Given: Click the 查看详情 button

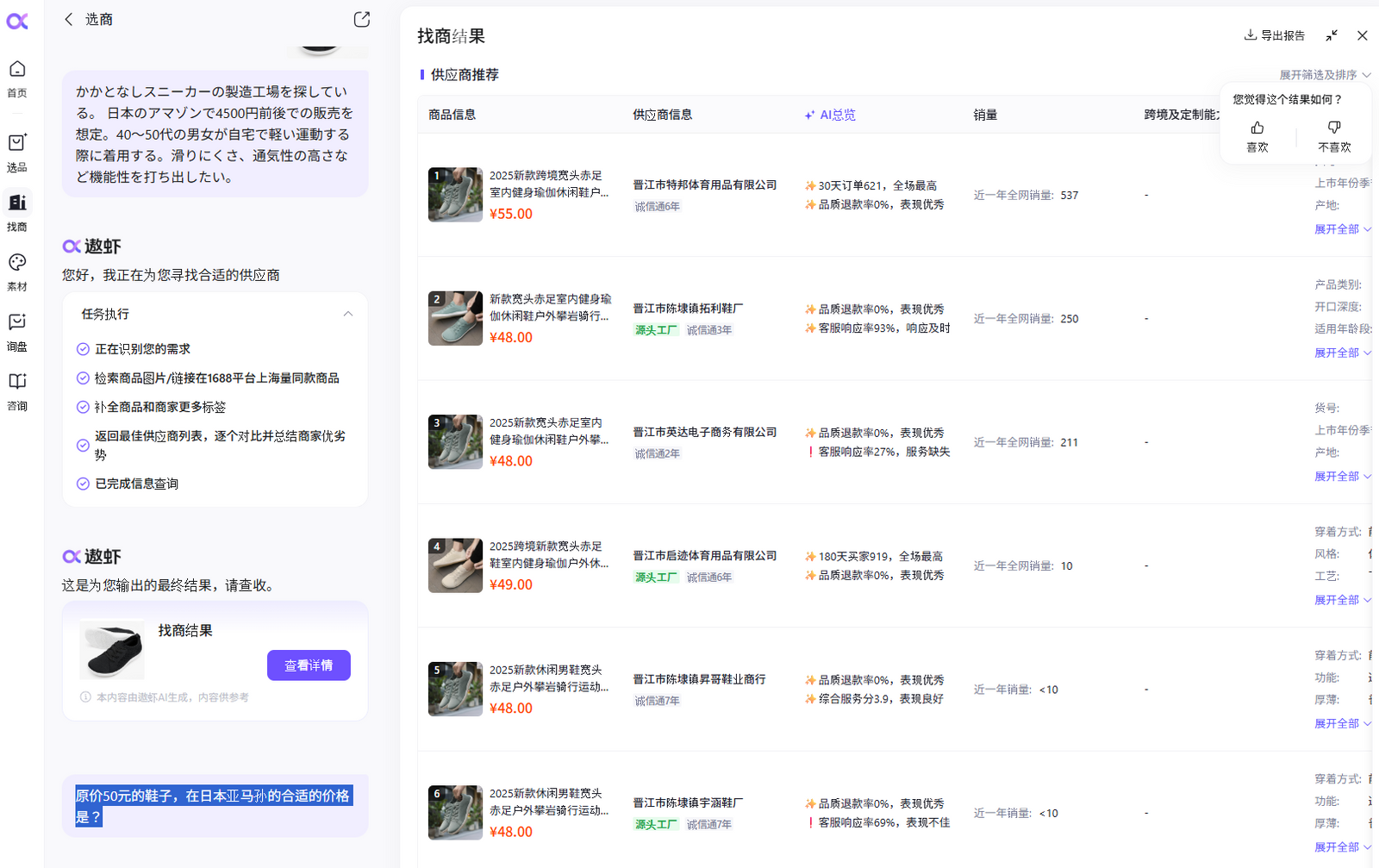Looking at the screenshot, I should pyautogui.click(x=309, y=665).
